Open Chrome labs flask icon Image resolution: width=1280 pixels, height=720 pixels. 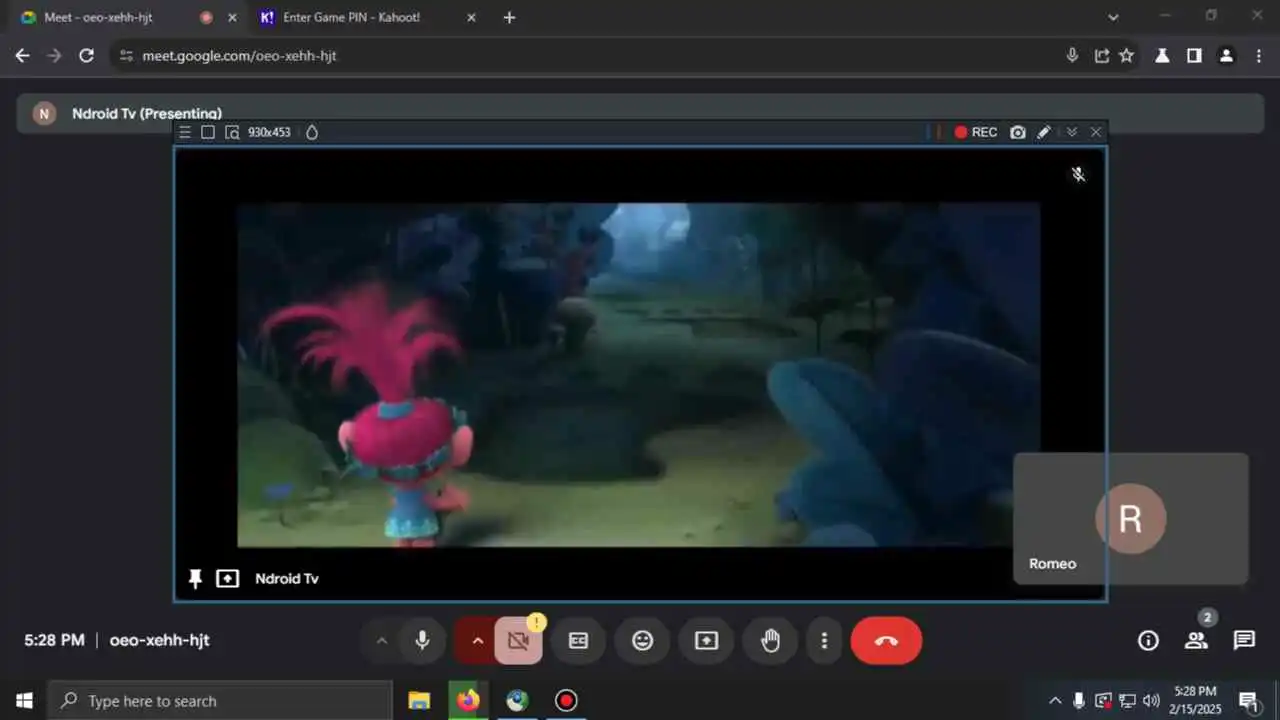point(1162,56)
